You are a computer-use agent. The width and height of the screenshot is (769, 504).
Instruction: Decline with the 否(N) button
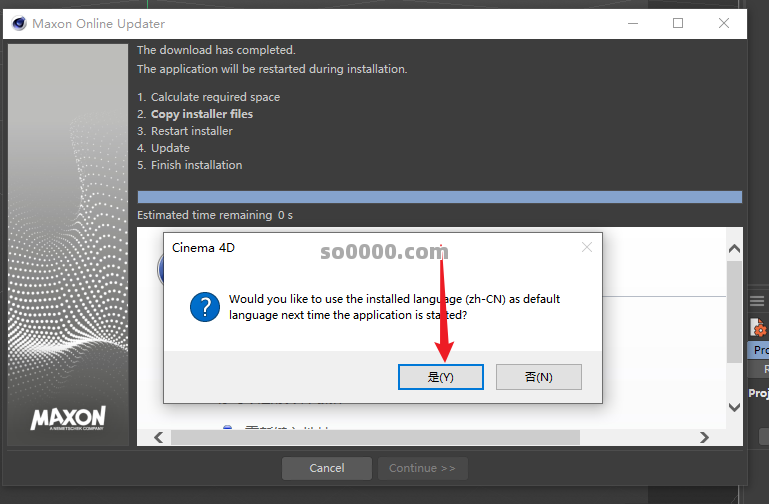538,377
